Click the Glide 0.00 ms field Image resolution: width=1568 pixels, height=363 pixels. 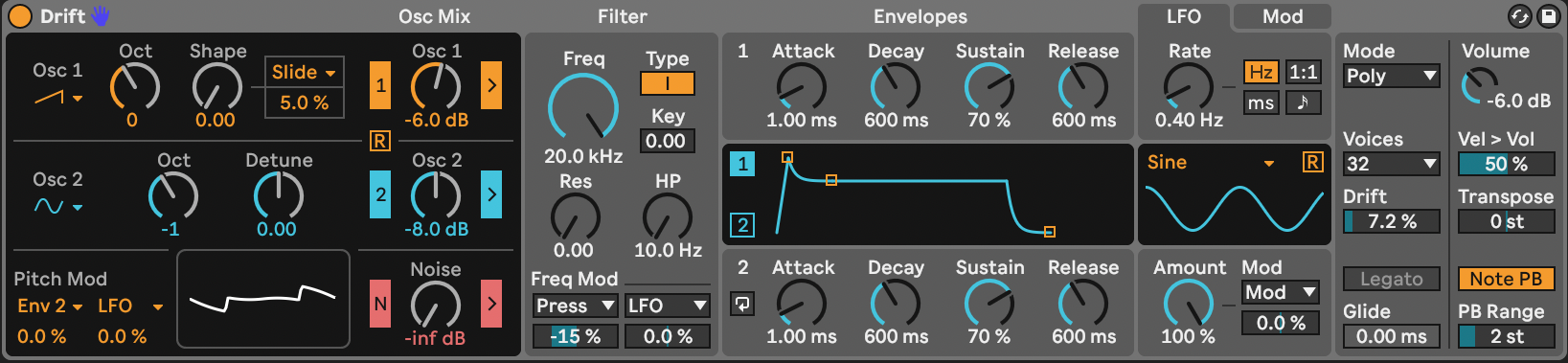(x=1392, y=336)
